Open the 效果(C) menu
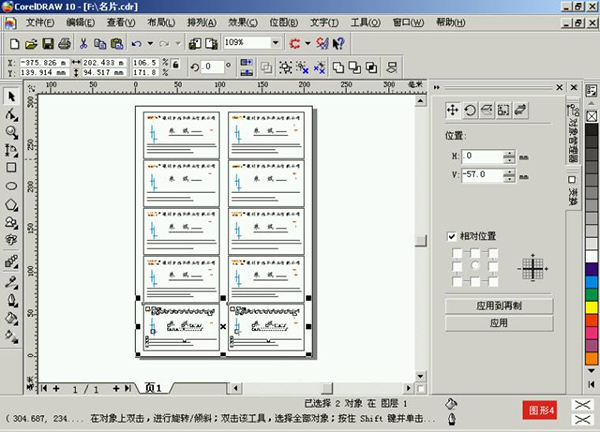Screen dimensions: 600x432 click(242, 21)
